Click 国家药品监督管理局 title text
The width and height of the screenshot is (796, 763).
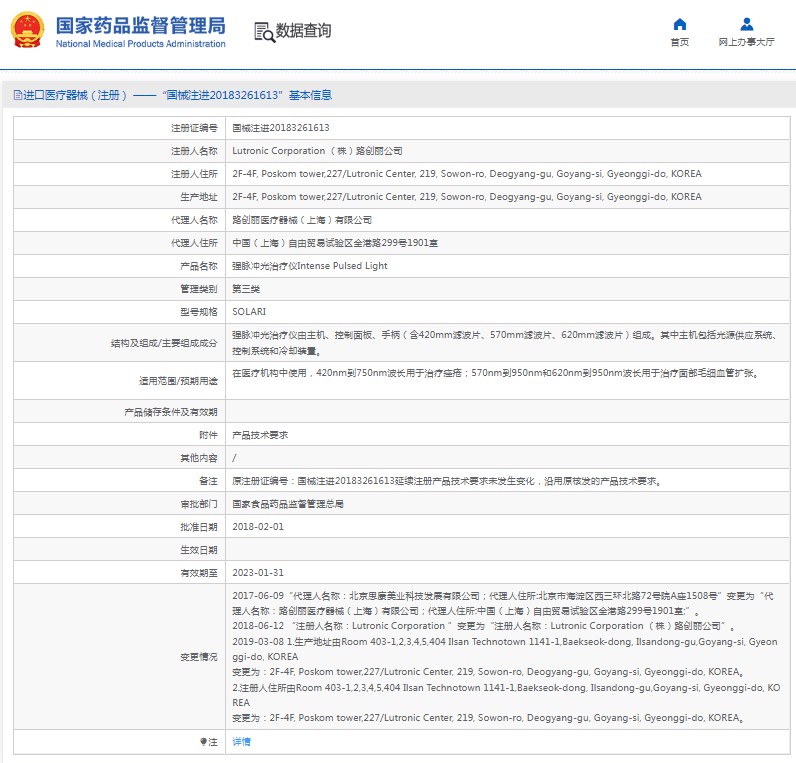(141, 25)
